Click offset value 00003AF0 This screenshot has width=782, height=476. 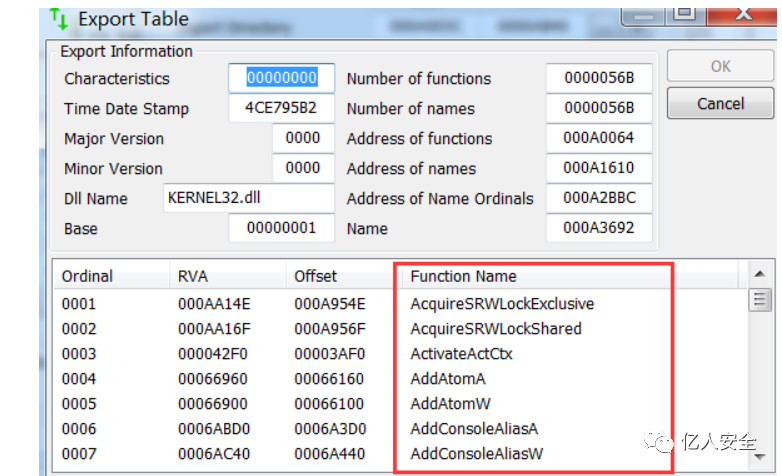[x=330, y=354]
